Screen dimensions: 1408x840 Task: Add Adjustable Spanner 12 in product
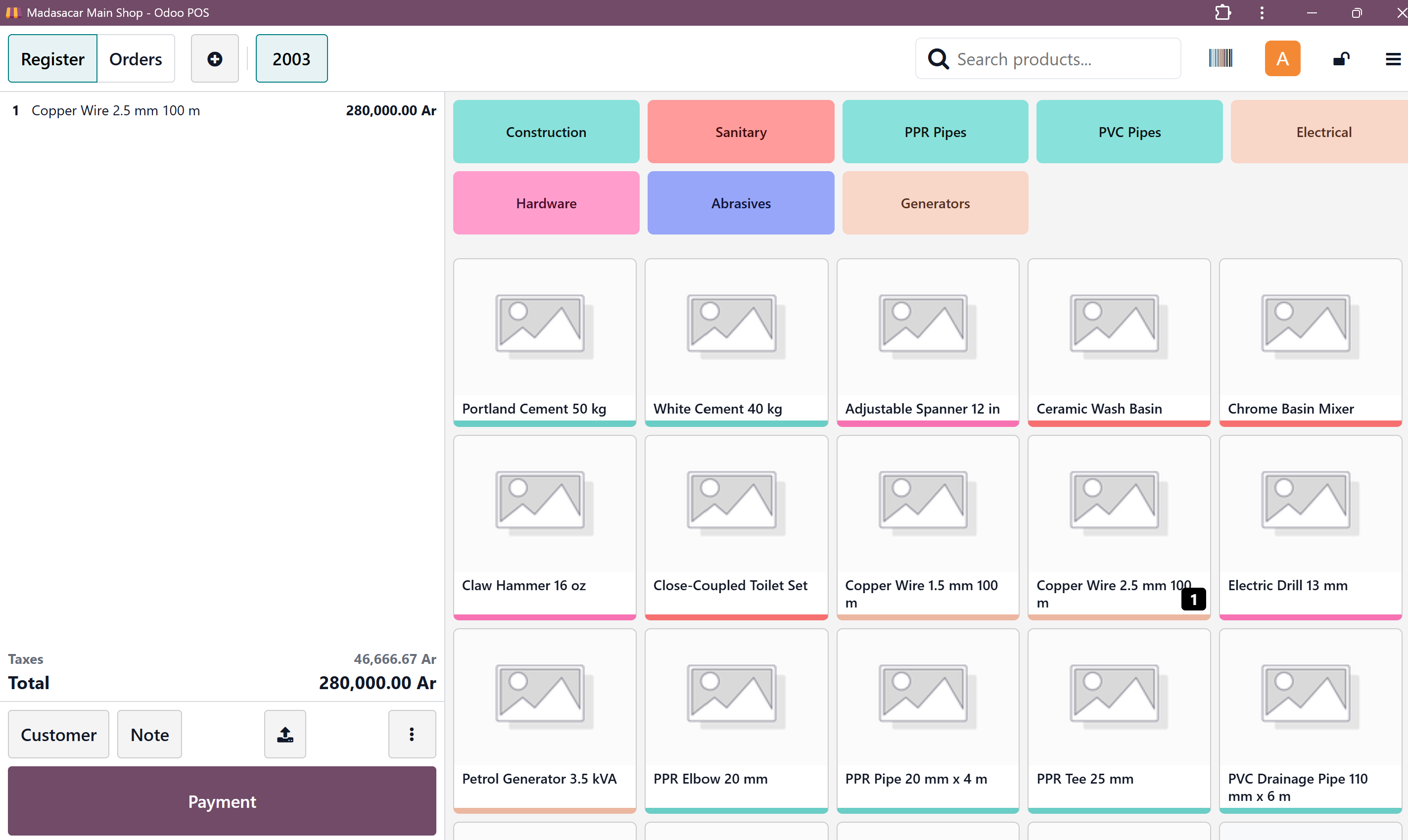[x=928, y=342]
